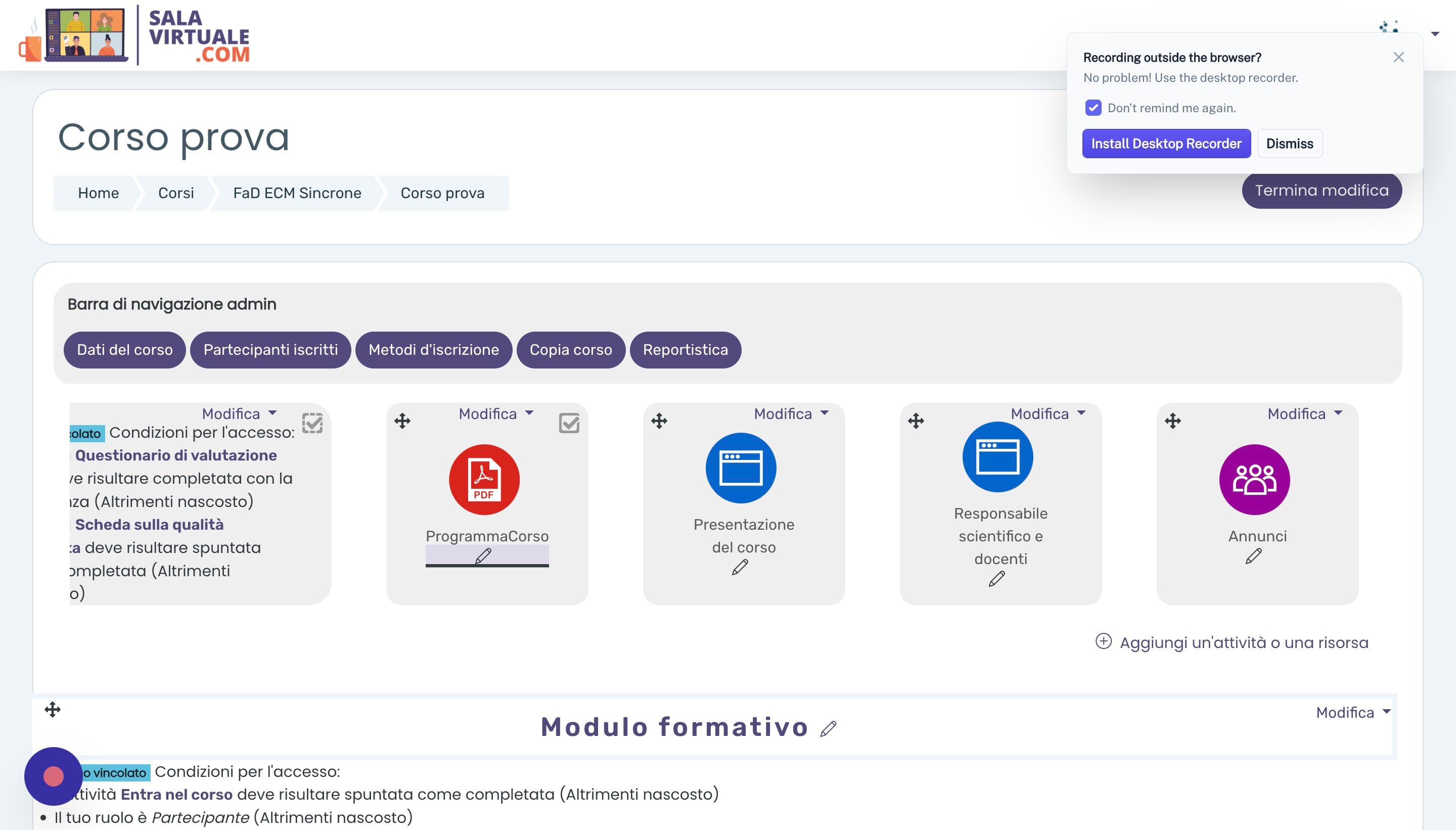Viewport: 1456px width, 830px height.
Task: Toggle completion checkbox on ProgrammaCorso card
Action: (569, 423)
